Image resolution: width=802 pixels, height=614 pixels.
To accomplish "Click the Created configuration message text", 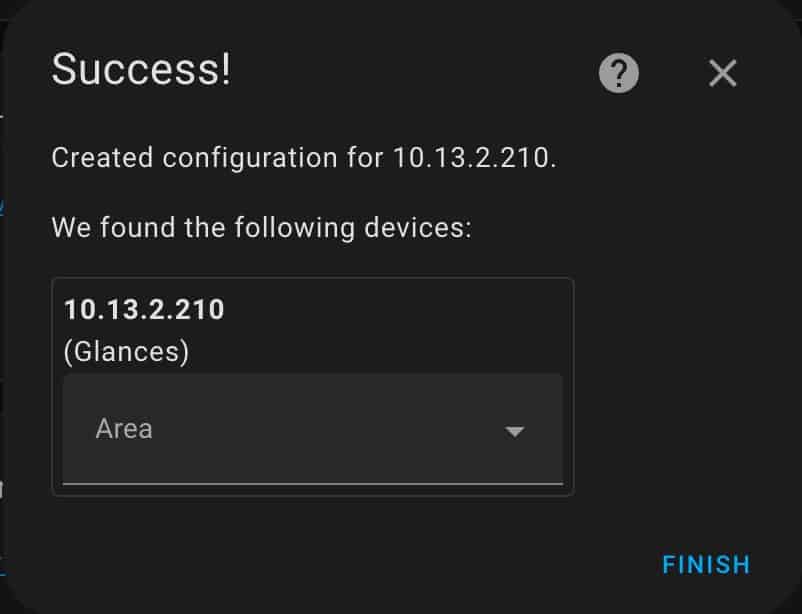I will [x=304, y=158].
